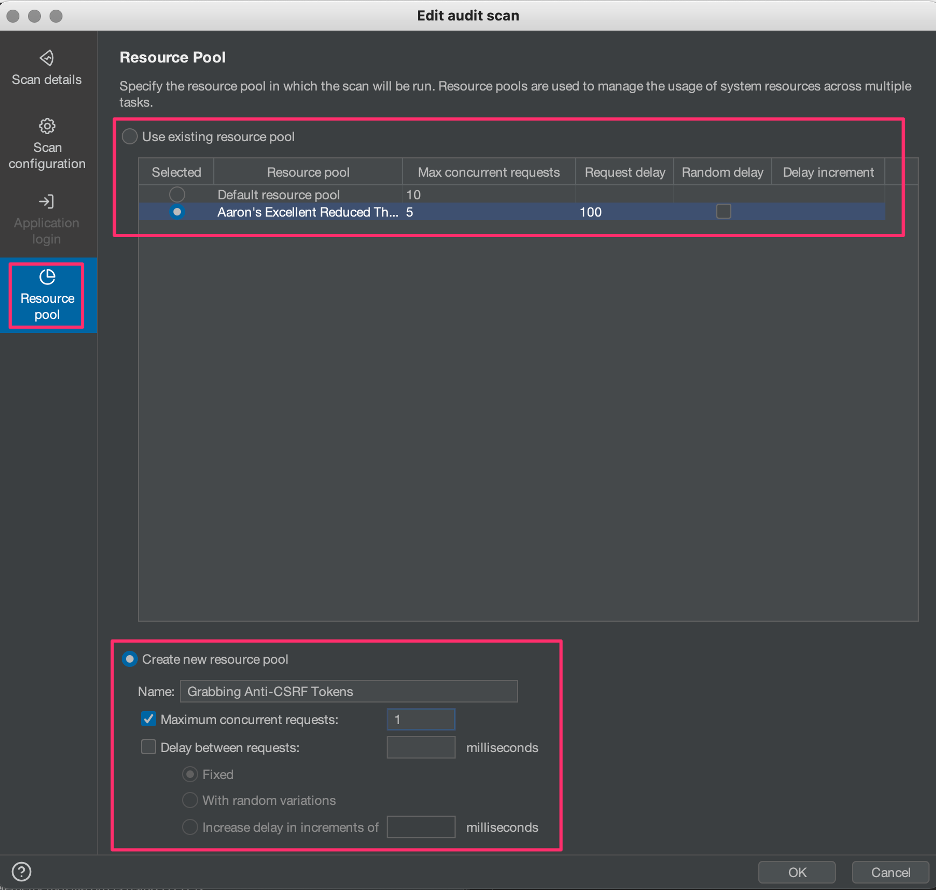
Task: Open the help question mark icon
Action: tap(21, 871)
